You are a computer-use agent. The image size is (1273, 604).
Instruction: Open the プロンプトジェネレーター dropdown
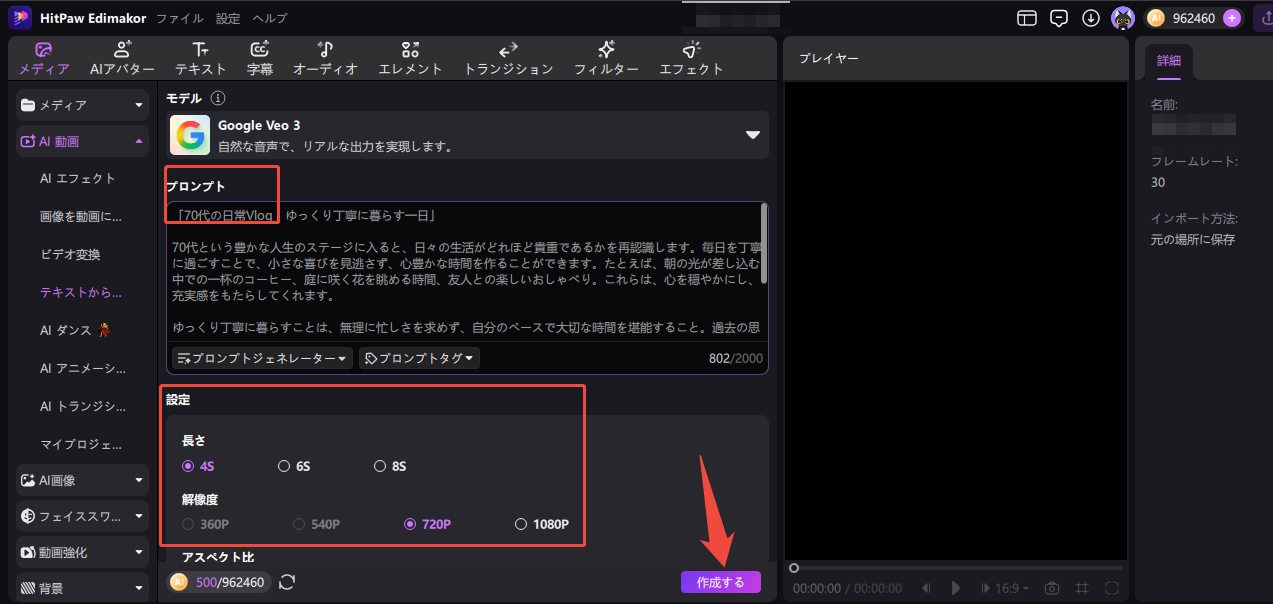coord(261,357)
